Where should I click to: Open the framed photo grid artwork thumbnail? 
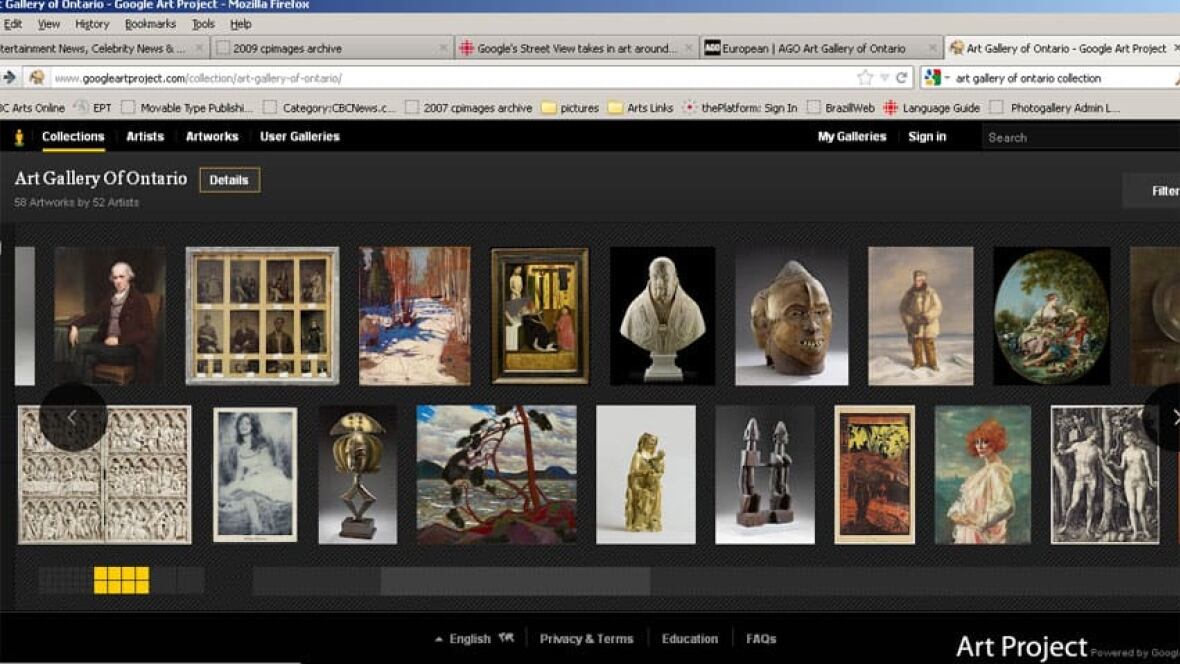pos(262,315)
